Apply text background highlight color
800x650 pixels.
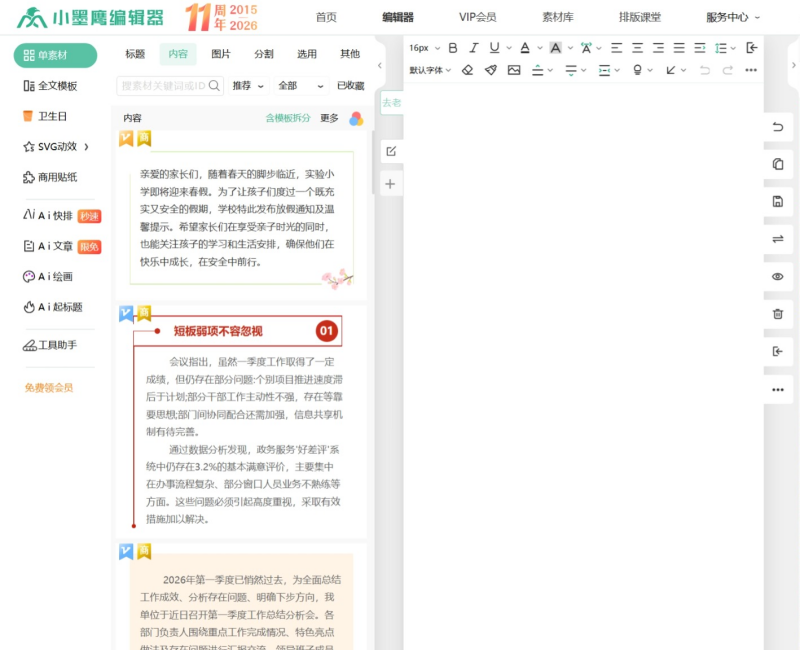(x=556, y=48)
